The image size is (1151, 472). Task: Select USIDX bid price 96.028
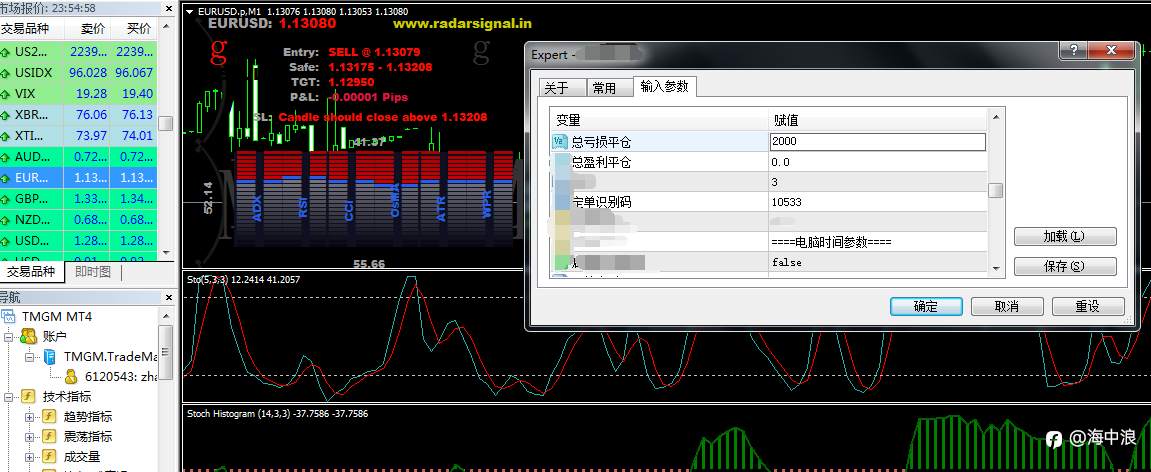(x=88, y=73)
